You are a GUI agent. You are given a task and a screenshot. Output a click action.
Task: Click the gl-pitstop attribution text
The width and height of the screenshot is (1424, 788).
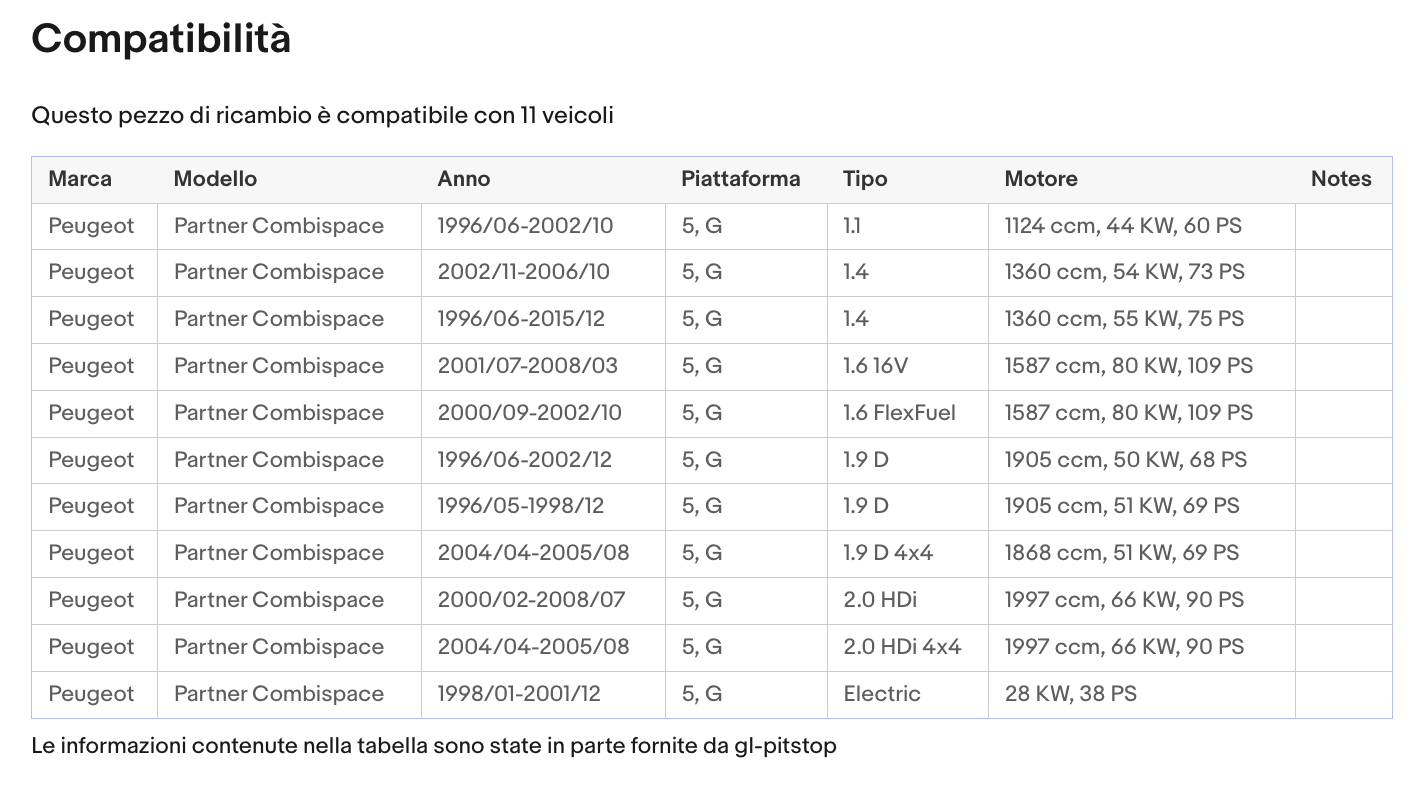434,746
